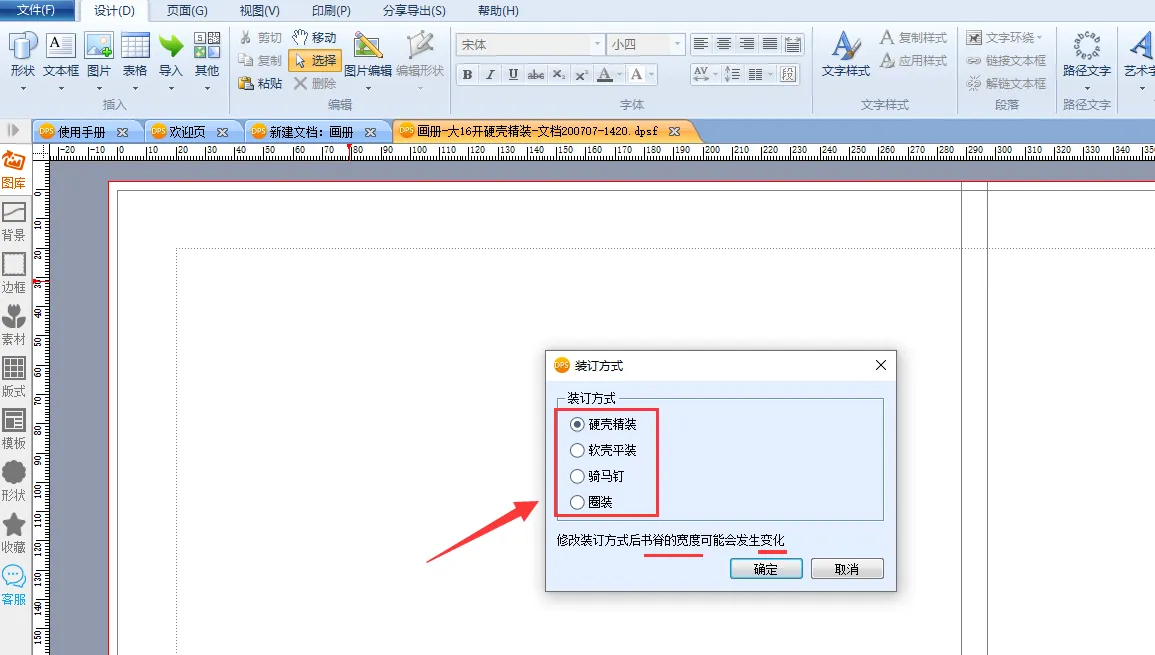Viewport: 1155px width, 655px height.
Task: Click the 删除 delete tool
Action: (x=315, y=83)
